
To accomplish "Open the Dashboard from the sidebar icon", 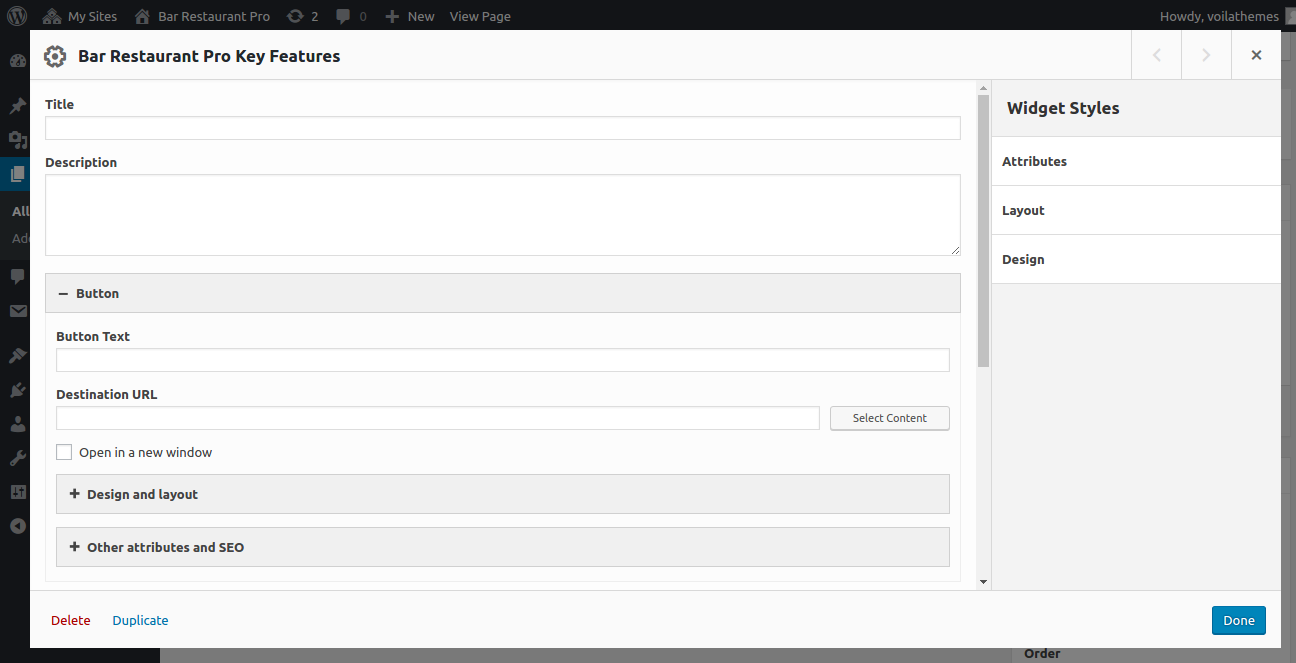I will click(17, 61).
